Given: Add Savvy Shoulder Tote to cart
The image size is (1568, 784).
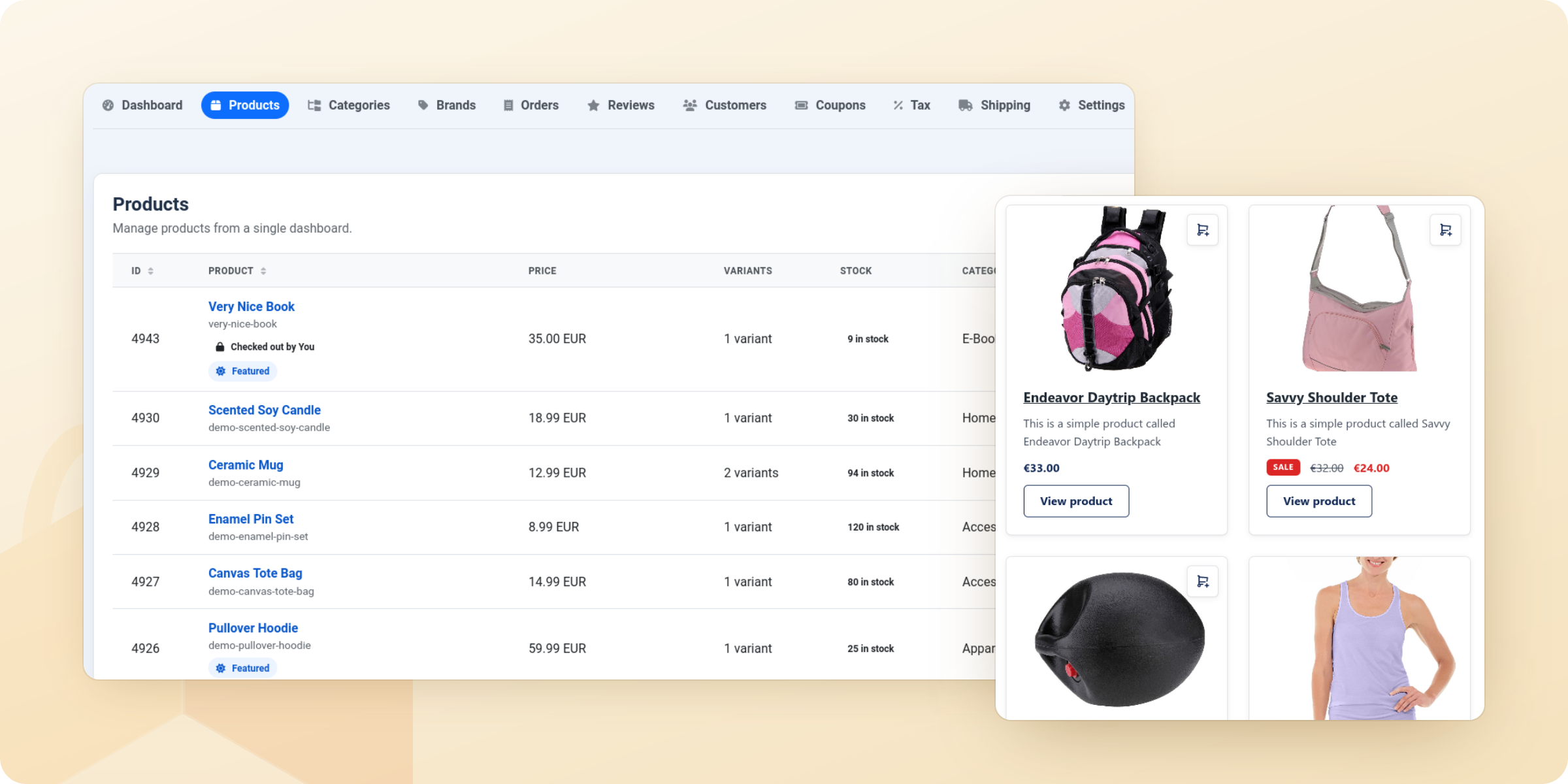Looking at the screenshot, I should (x=1446, y=230).
